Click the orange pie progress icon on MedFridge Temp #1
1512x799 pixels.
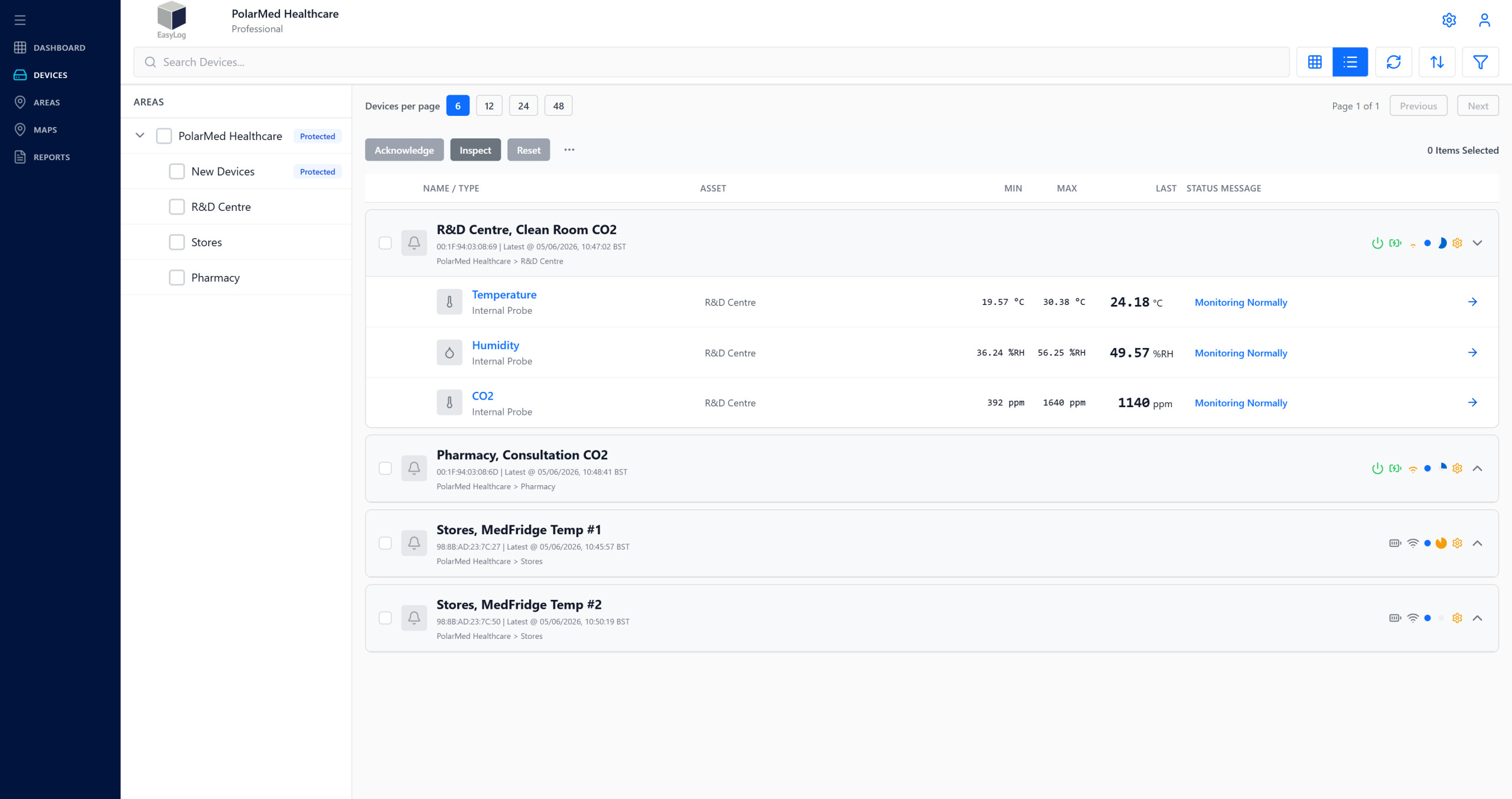(1441, 543)
